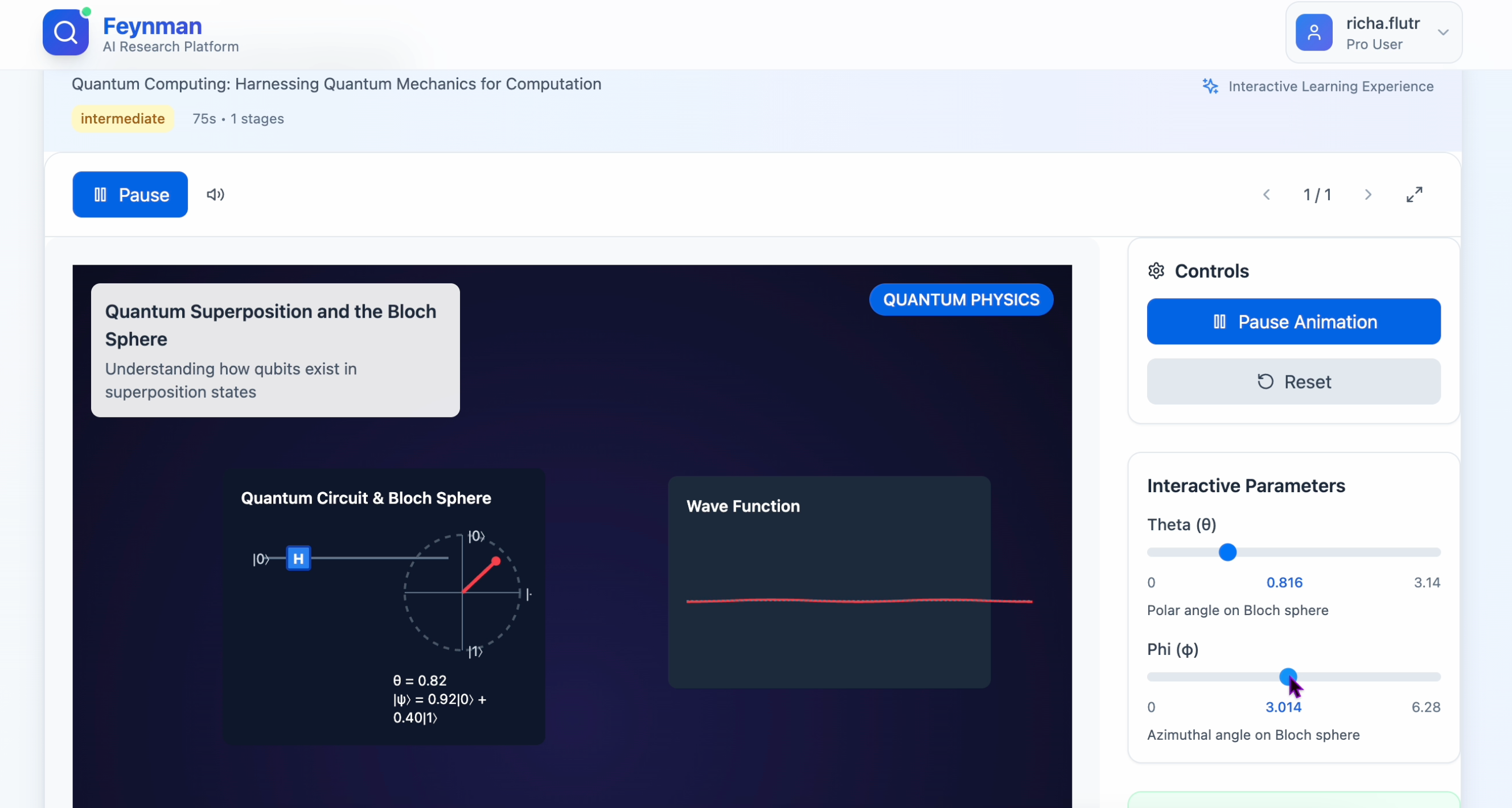Image resolution: width=1512 pixels, height=808 pixels.
Task: Click the user avatar icon
Action: click(x=1314, y=33)
